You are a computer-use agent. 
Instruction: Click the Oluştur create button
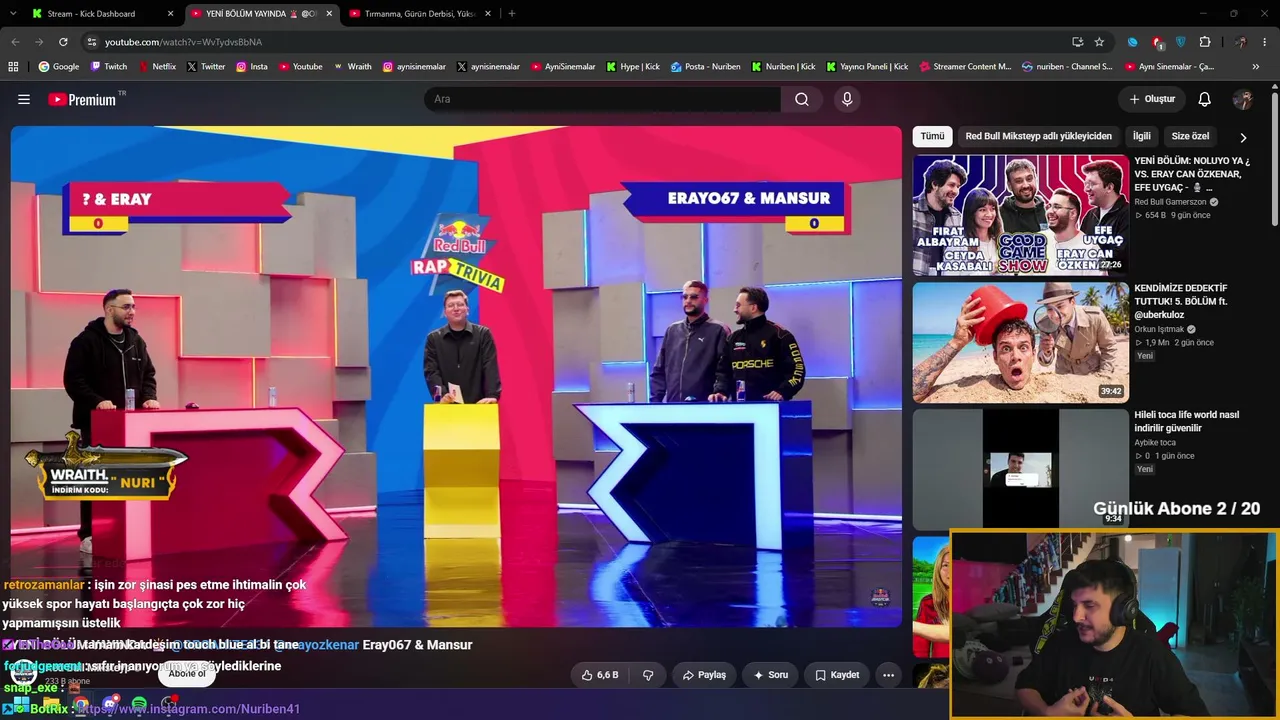(1152, 99)
